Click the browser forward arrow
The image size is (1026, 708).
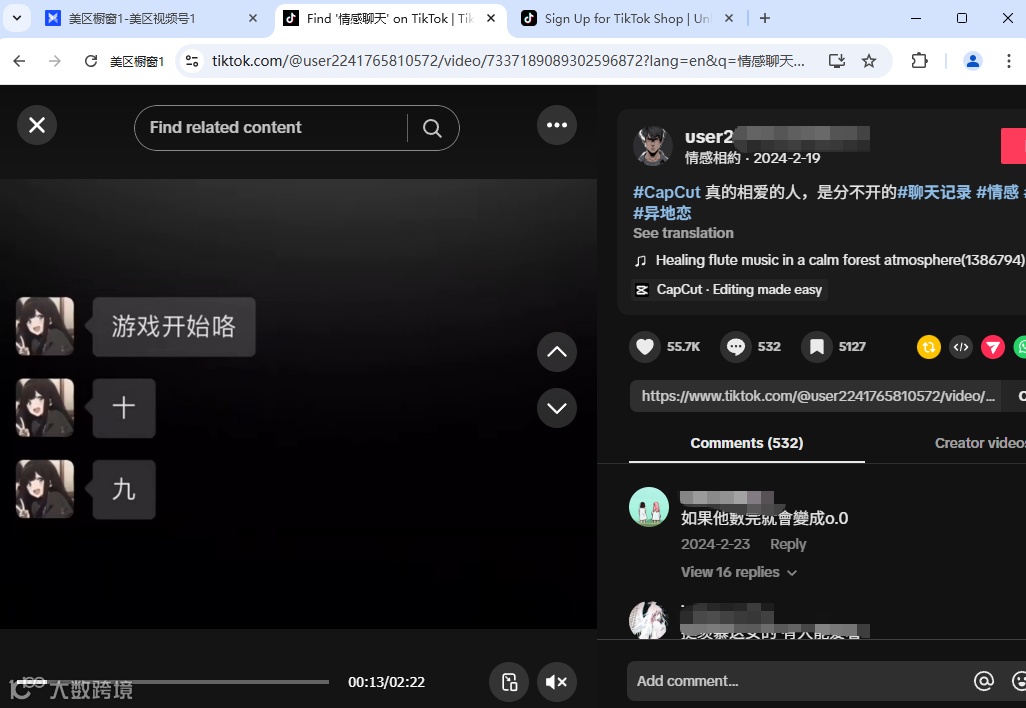click(x=55, y=62)
